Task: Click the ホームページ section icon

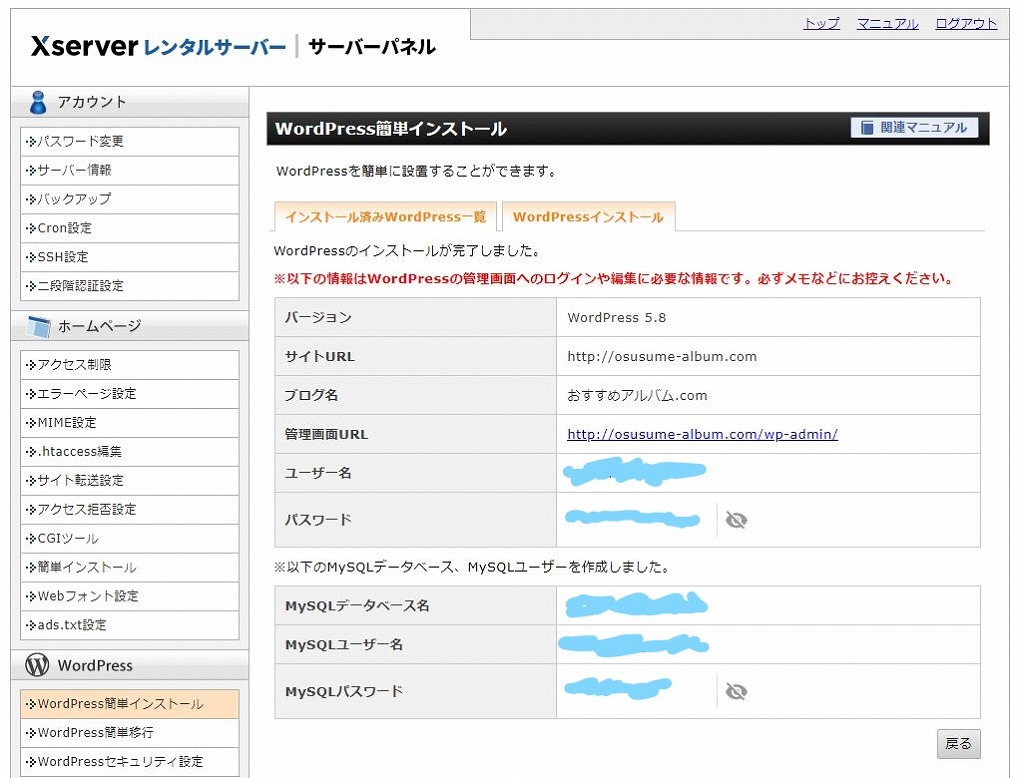Action: tap(39, 326)
